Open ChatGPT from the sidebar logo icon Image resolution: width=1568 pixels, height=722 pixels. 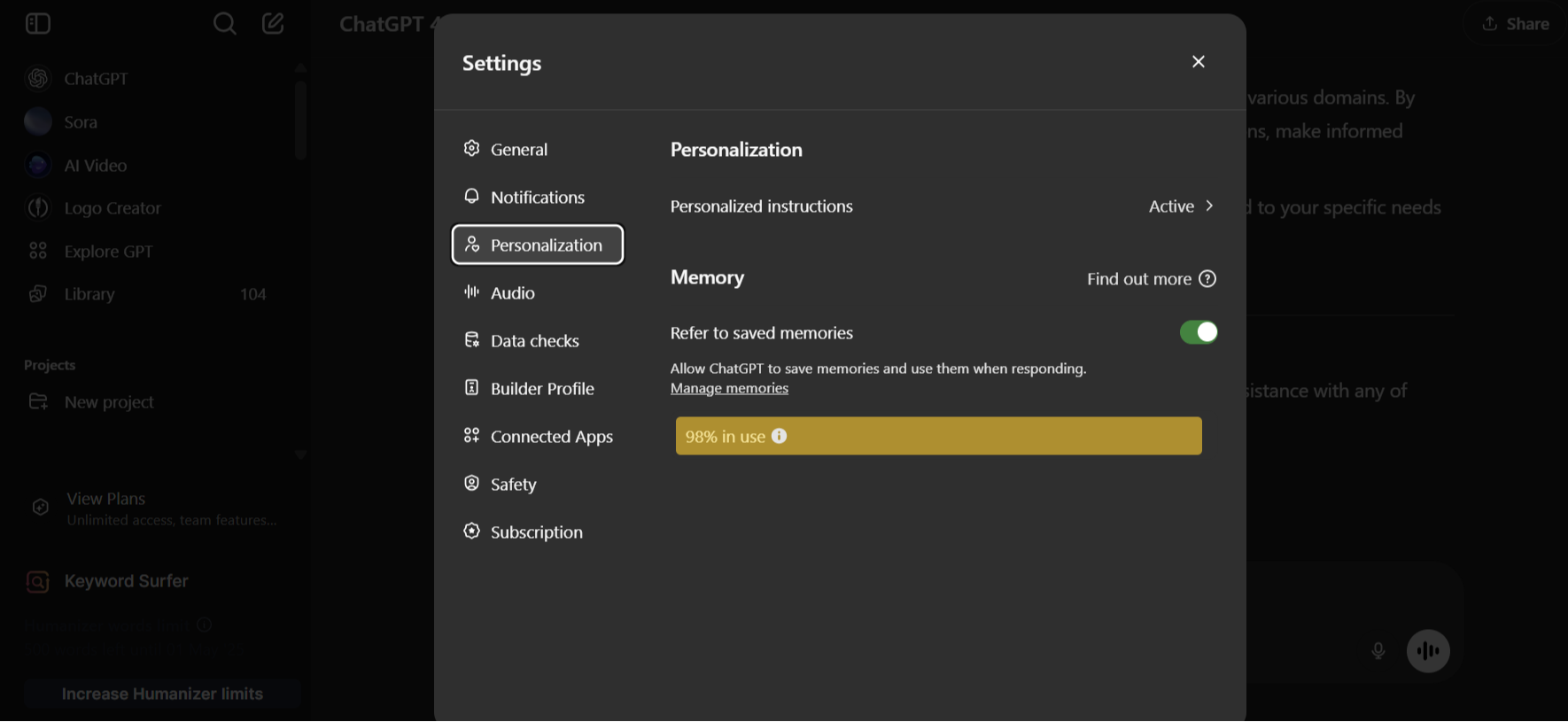pos(38,79)
